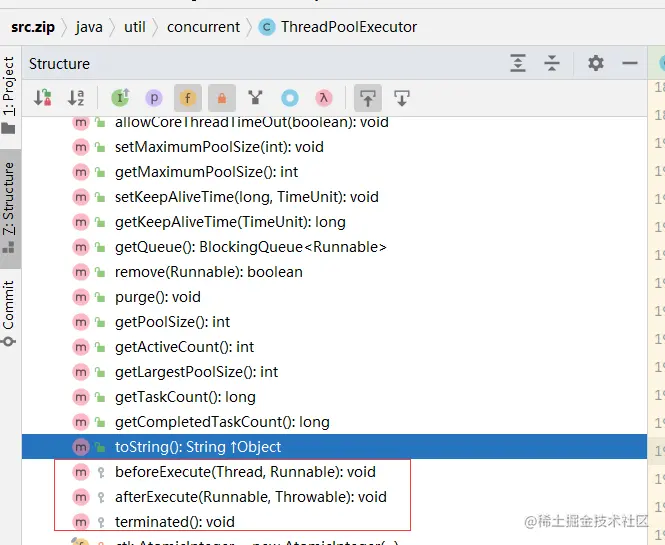This screenshot has height=545, width=665.
Task: Click the concurrent breadcrumb
Action: click(x=203, y=27)
